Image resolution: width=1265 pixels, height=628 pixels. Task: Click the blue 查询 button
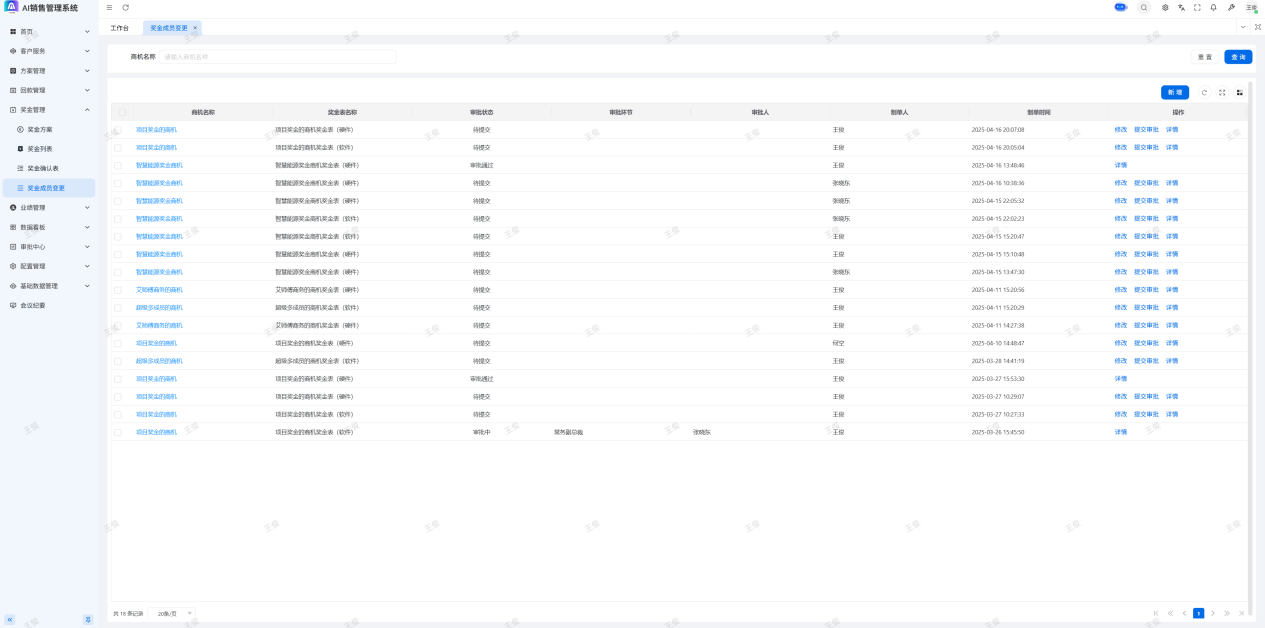tap(1238, 57)
